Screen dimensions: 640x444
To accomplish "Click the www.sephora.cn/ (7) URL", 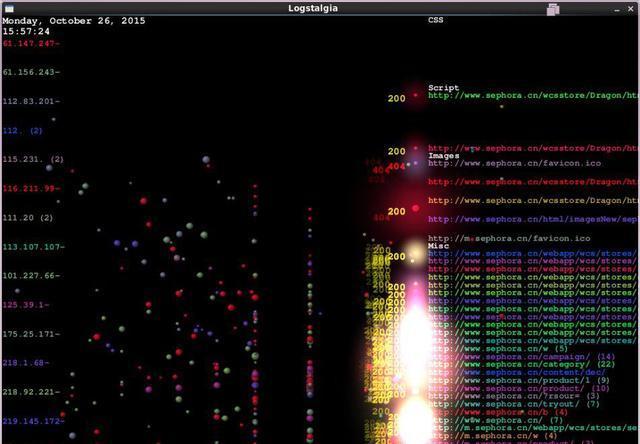I will [496, 420].
